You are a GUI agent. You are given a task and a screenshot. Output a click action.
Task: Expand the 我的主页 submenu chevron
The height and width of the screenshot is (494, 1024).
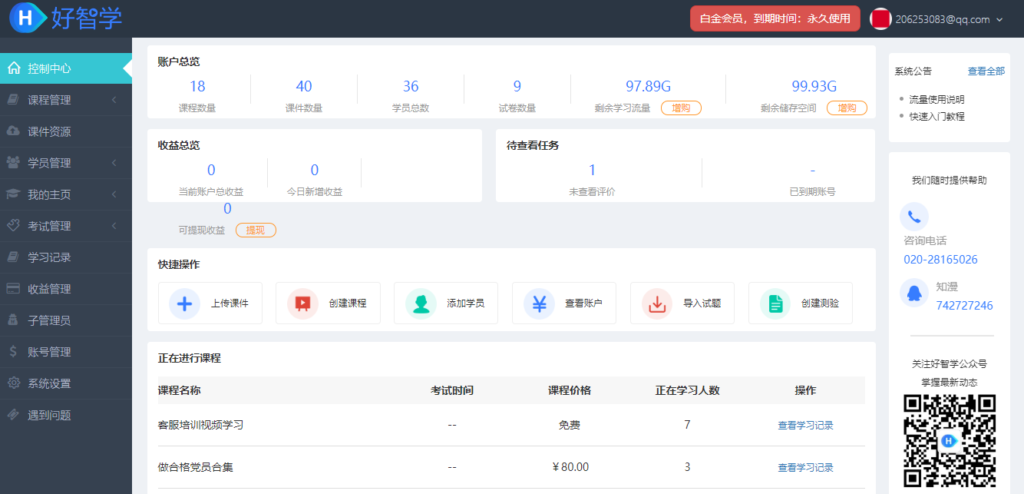click(x=114, y=194)
